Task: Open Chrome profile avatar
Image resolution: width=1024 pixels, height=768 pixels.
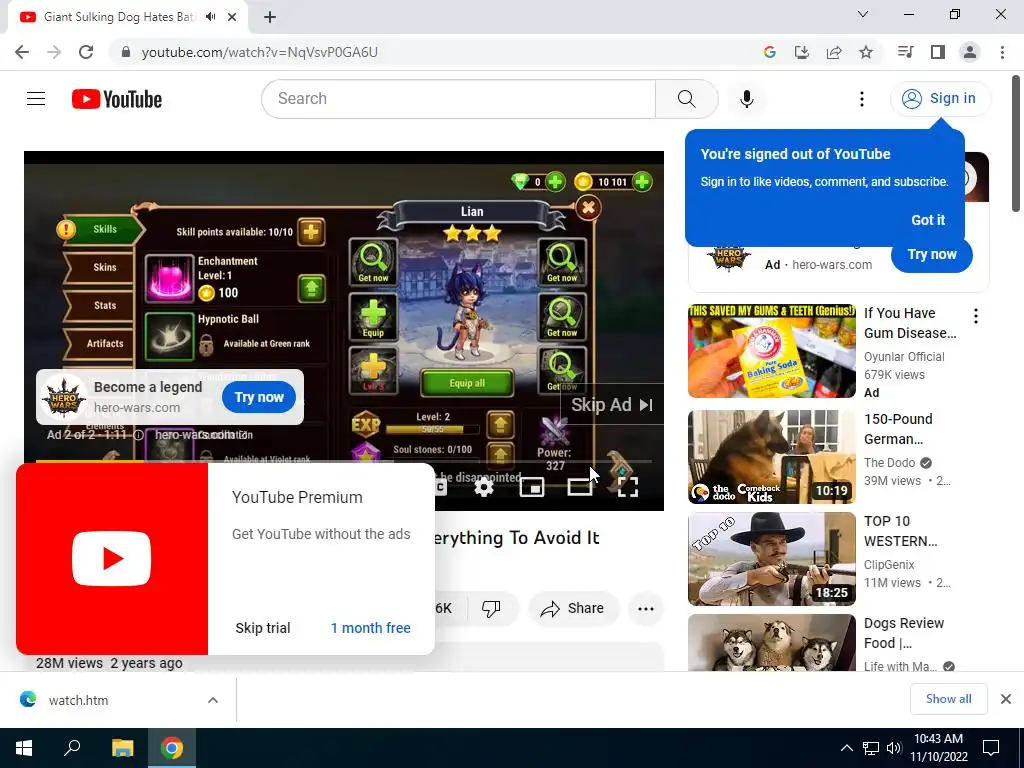Action: point(970,52)
